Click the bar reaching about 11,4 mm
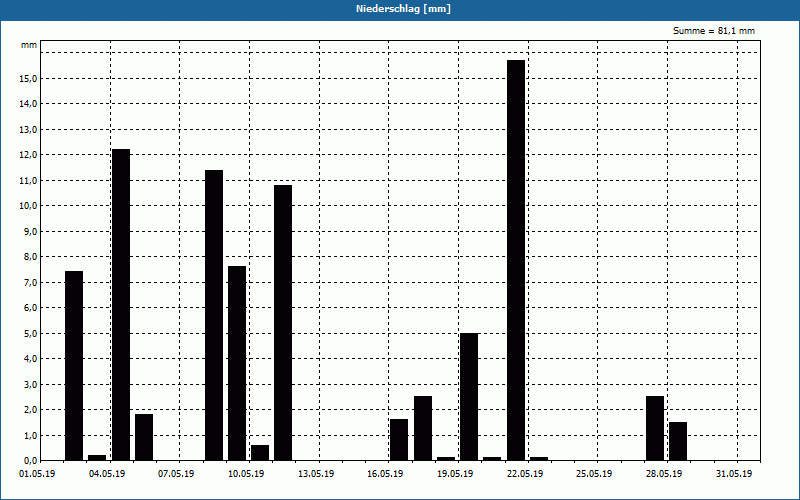Image resolution: width=800 pixels, height=500 pixels. click(214, 315)
